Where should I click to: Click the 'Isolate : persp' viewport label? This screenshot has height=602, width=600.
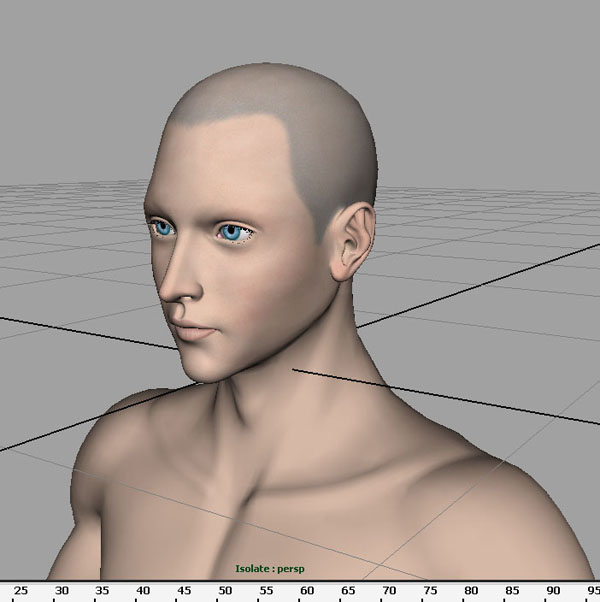point(270,569)
